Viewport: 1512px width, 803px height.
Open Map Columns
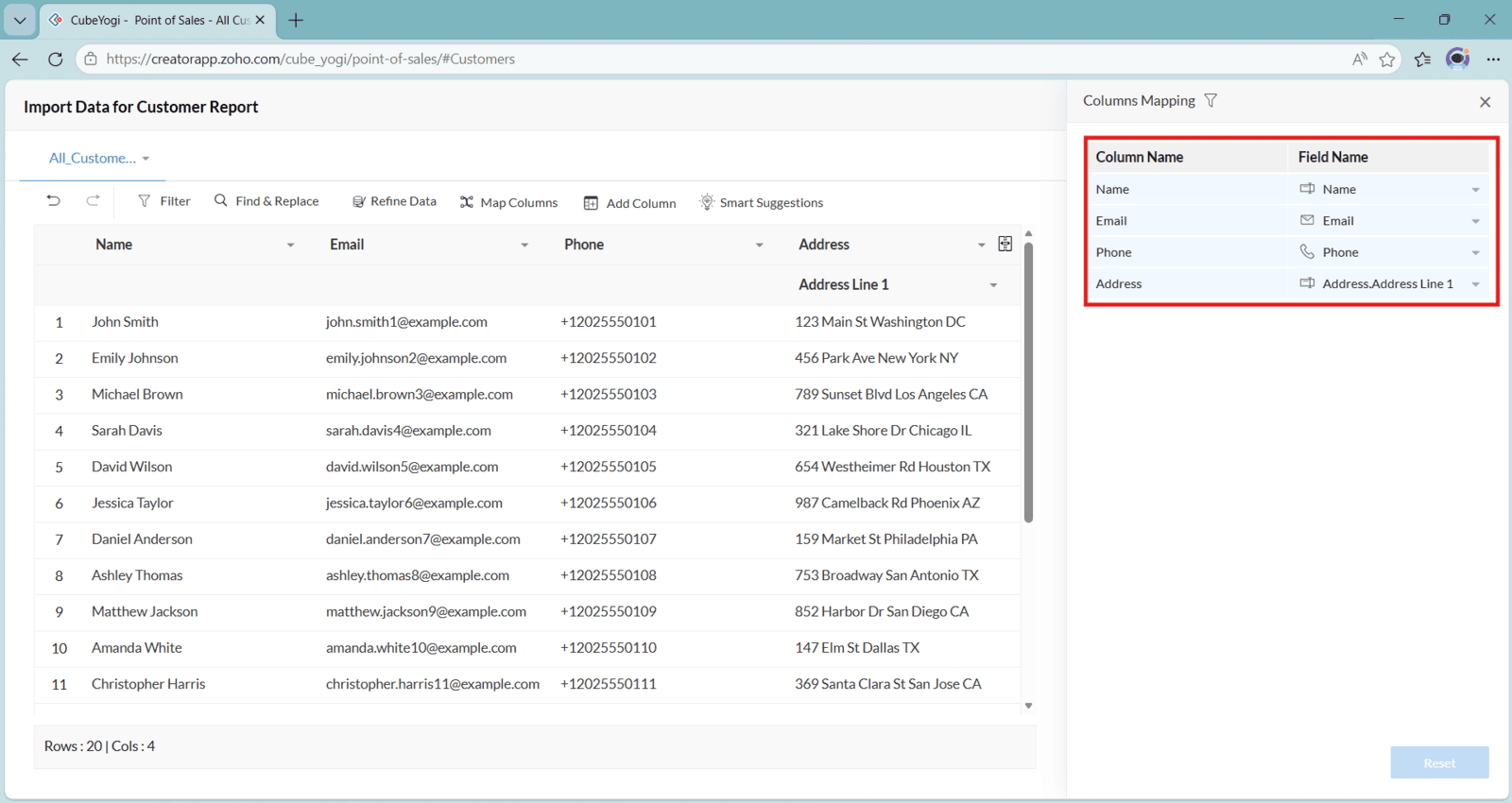508,202
